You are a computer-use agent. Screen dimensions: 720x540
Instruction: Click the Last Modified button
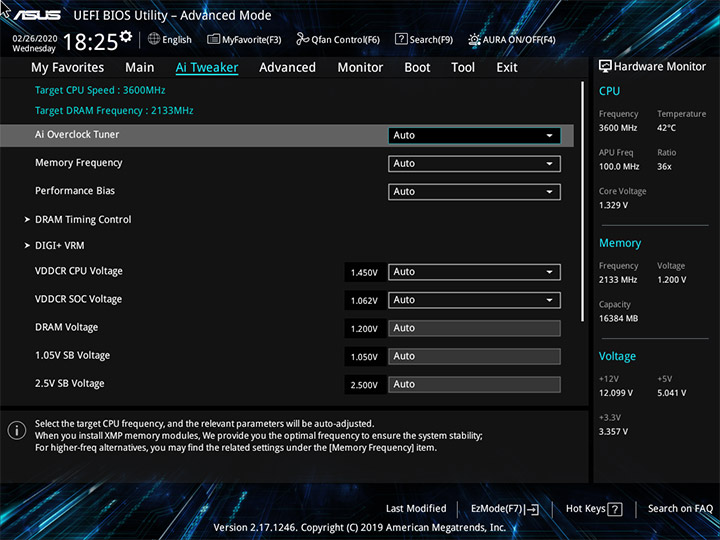(416, 509)
